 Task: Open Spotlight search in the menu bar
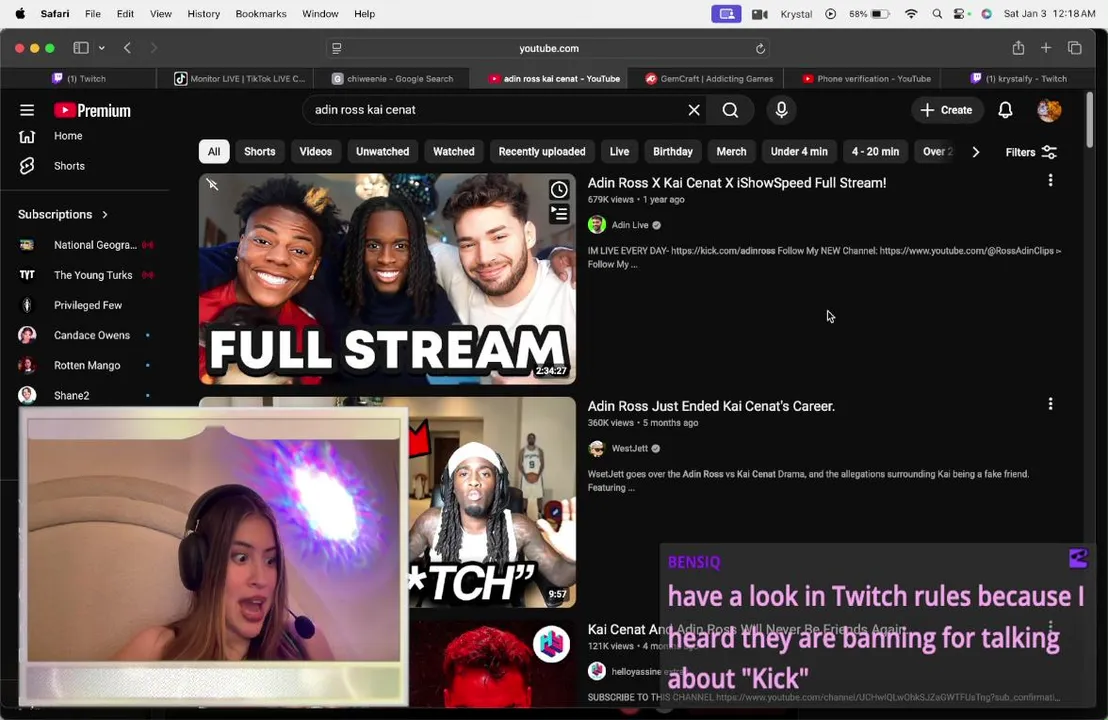(x=937, y=14)
